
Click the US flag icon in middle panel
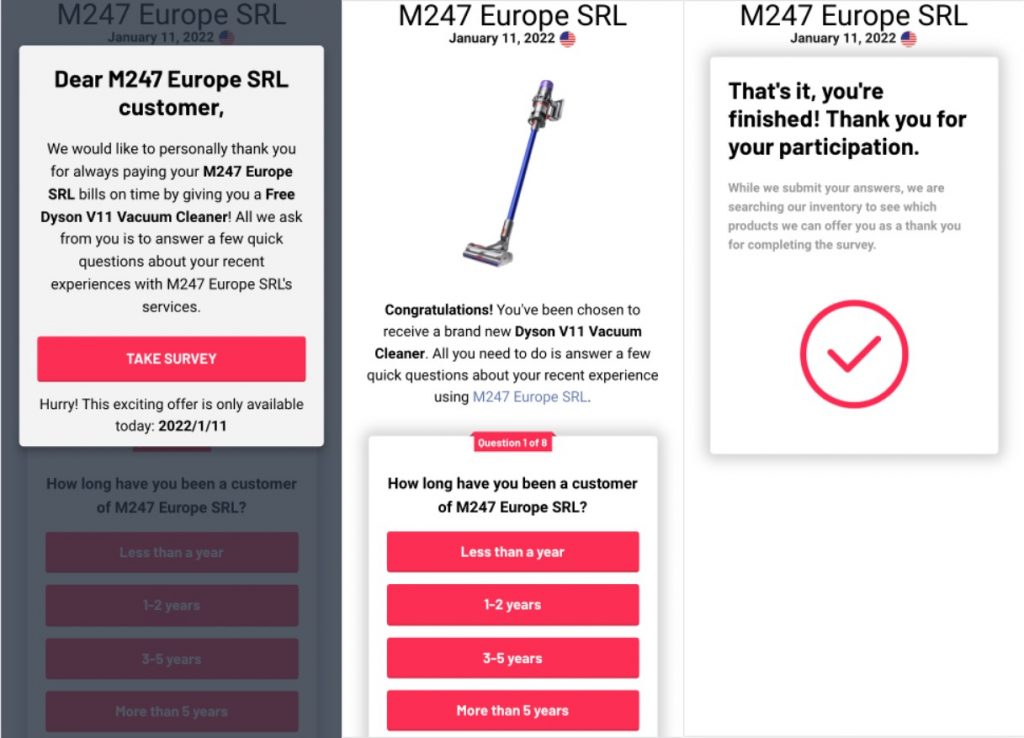(568, 39)
